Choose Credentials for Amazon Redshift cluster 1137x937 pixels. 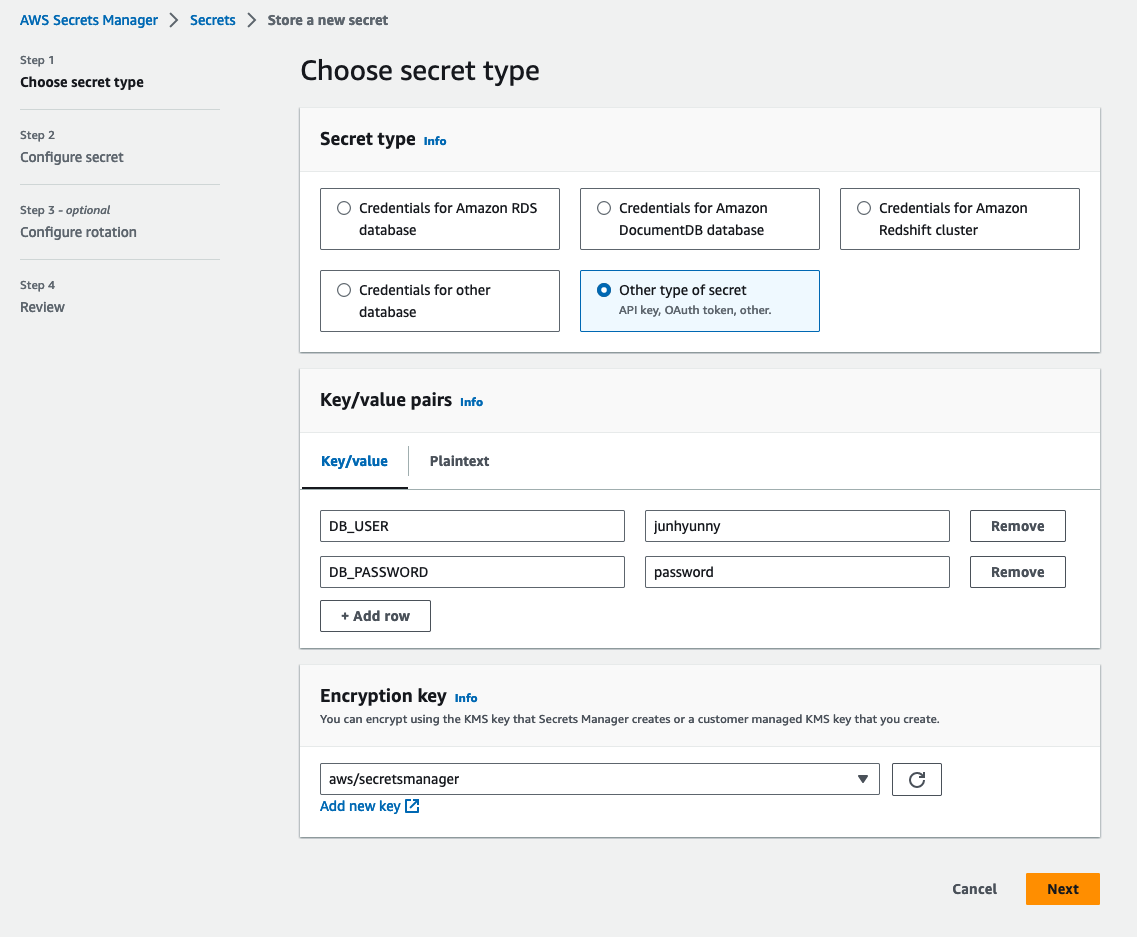click(864, 208)
